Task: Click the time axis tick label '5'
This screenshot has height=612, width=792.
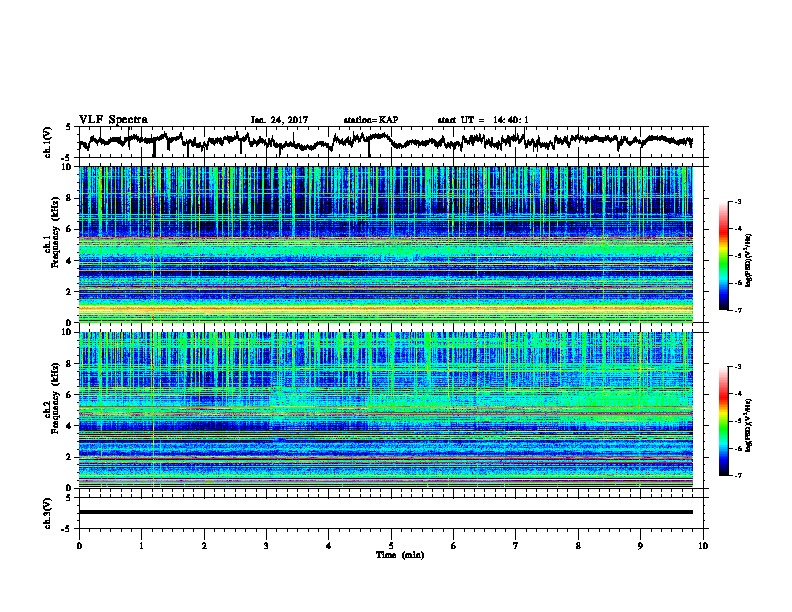Action: tap(391, 545)
